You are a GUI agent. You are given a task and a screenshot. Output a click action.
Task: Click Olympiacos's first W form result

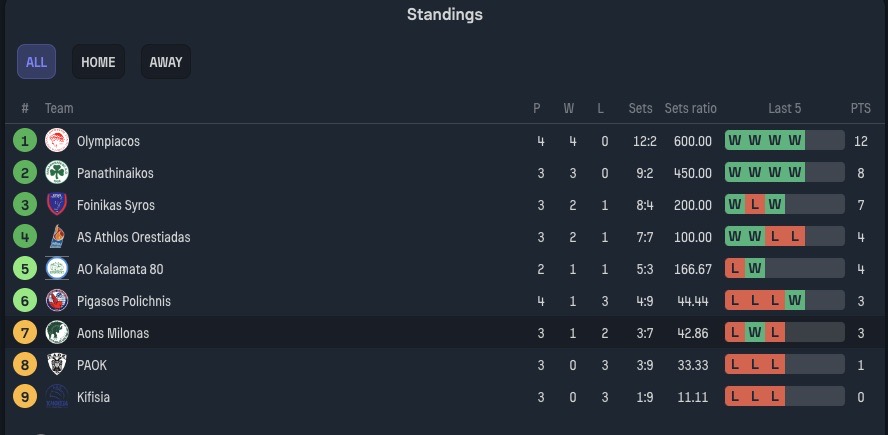(x=735, y=140)
